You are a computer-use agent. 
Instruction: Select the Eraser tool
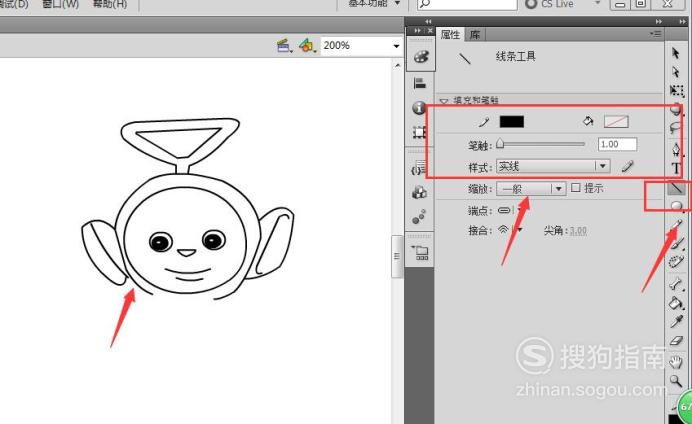click(676, 341)
